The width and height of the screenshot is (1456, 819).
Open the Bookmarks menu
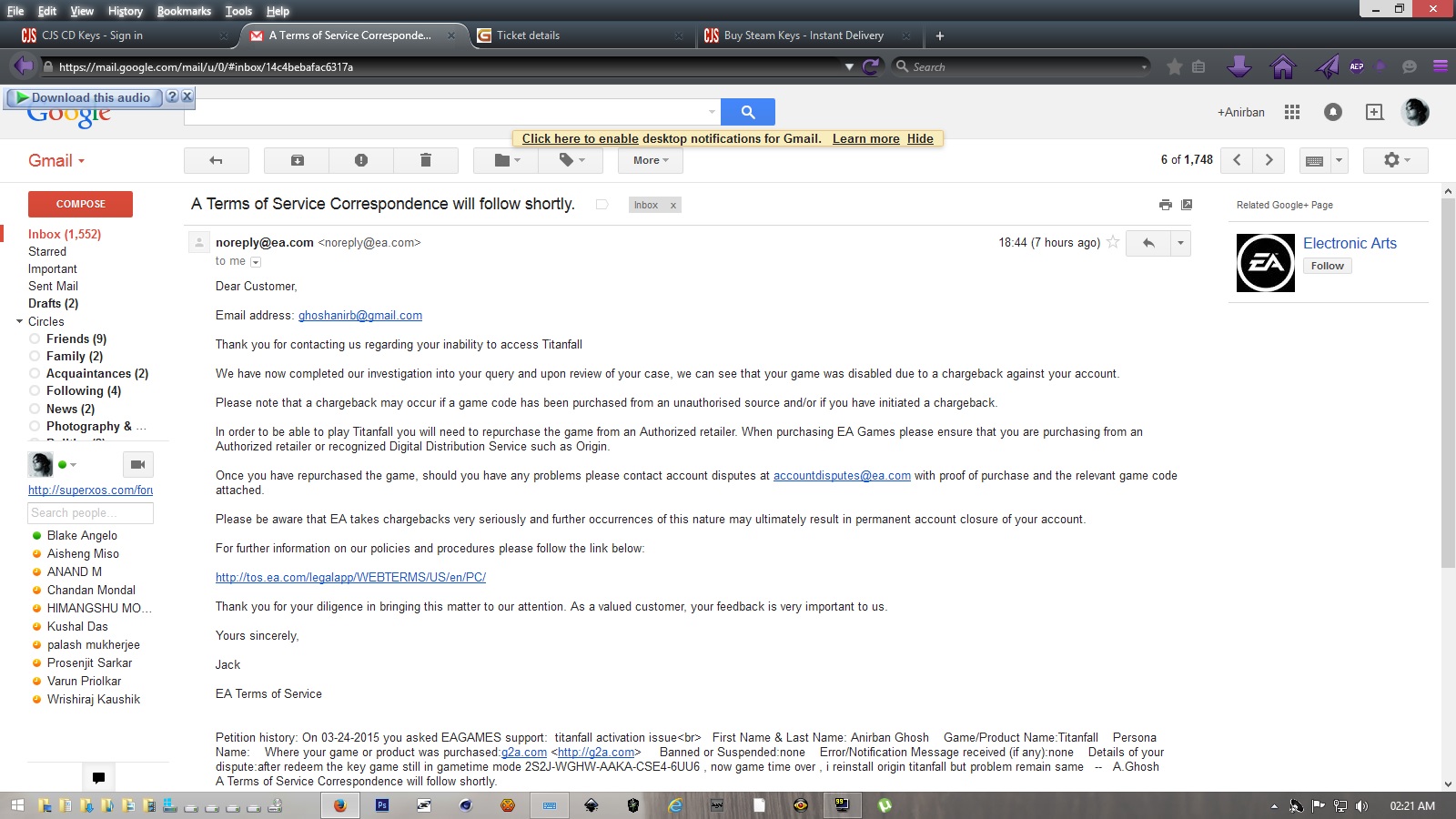click(184, 11)
